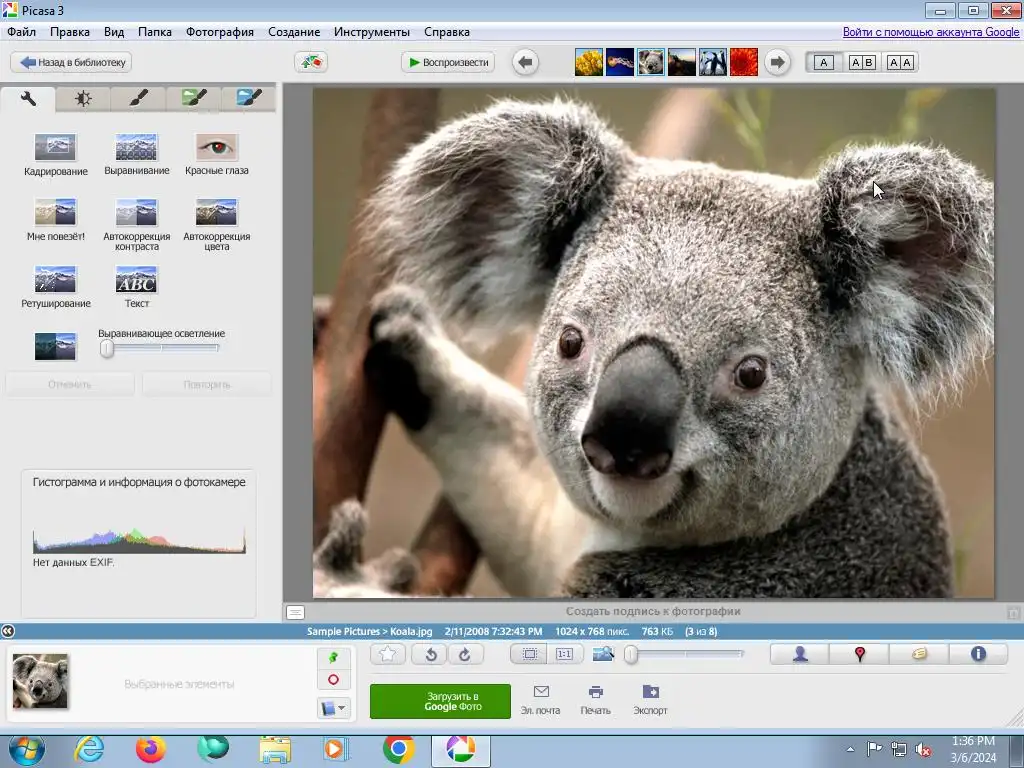Image resolution: width=1024 pixels, height=768 pixels.
Task: Select the Кадрирование (crop) tool
Action: (x=55, y=148)
